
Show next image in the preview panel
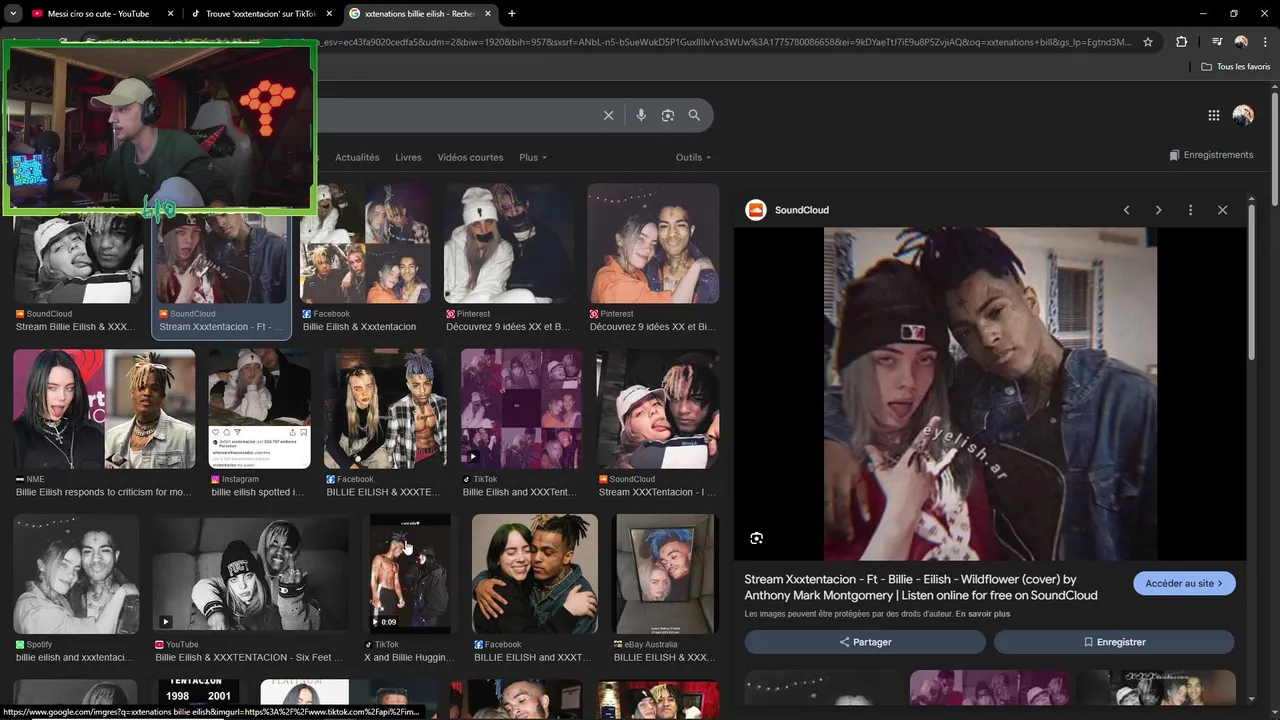[1159, 210]
